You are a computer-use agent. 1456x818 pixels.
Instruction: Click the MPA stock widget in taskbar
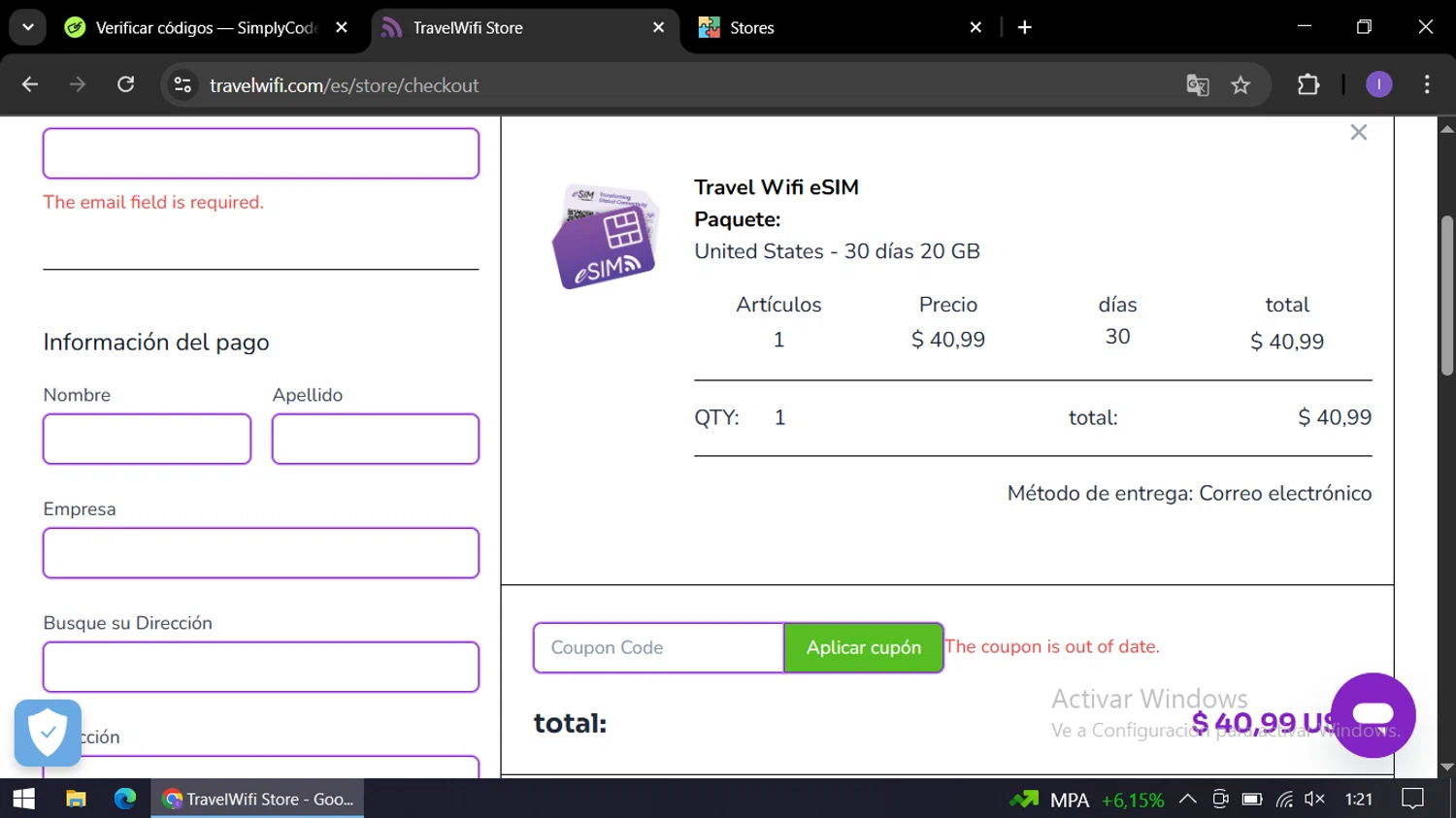coord(1086,800)
